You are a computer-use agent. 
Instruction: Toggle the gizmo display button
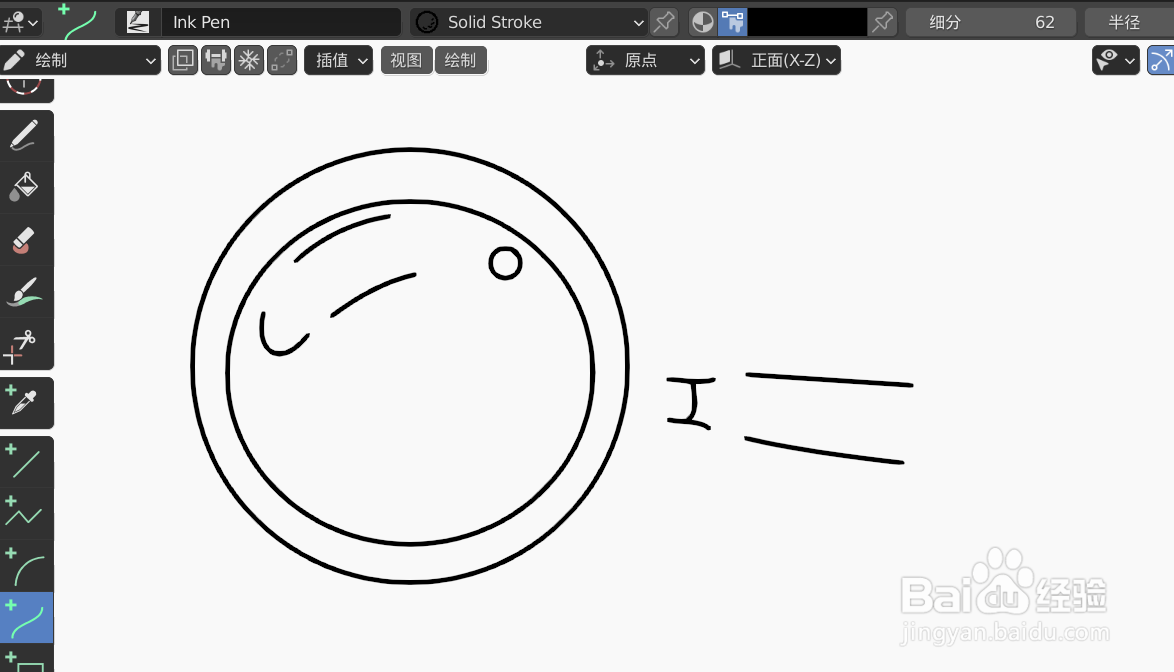[x=1161, y=60]
